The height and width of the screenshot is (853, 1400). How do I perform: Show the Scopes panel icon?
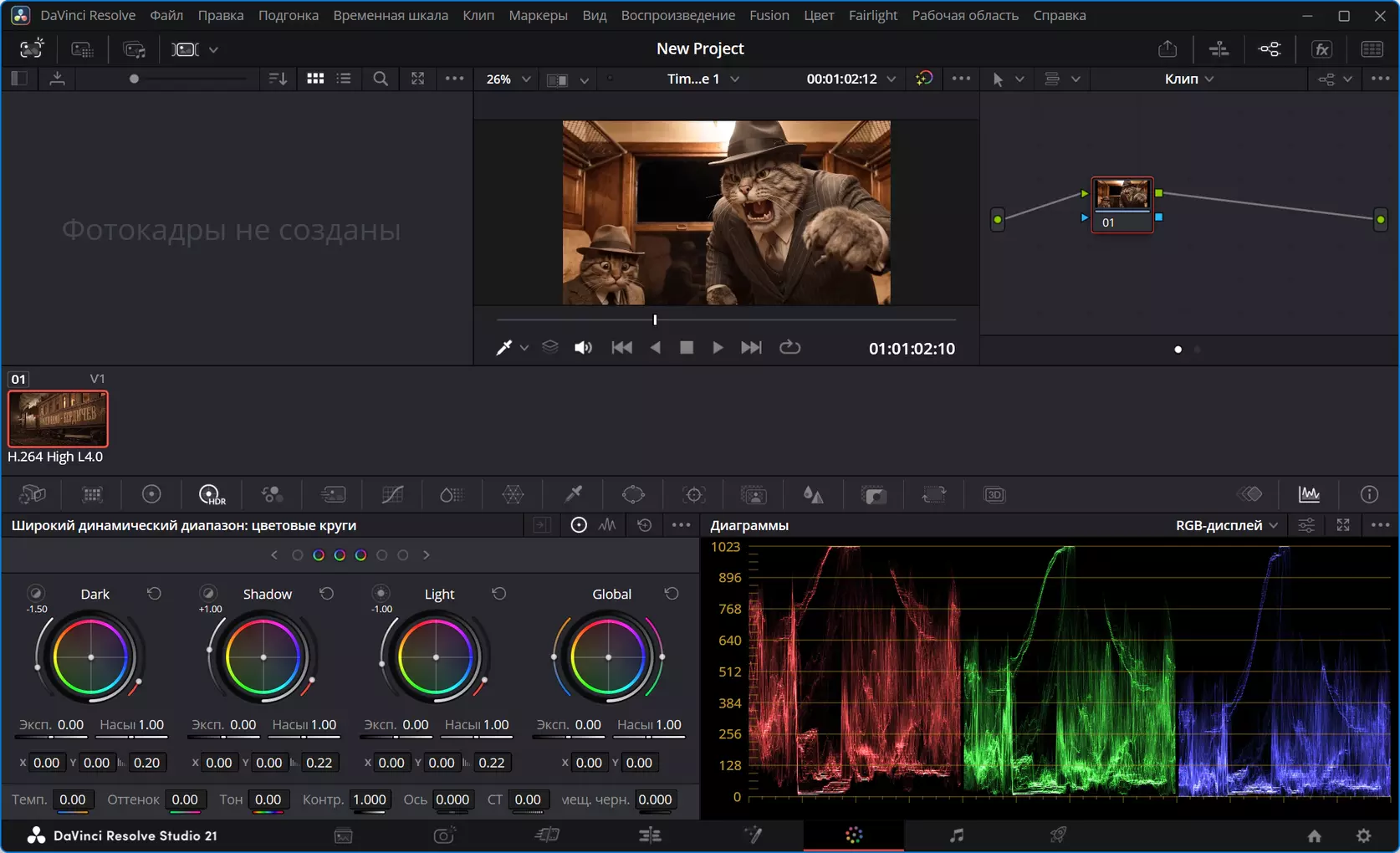tap(1309, 495)
